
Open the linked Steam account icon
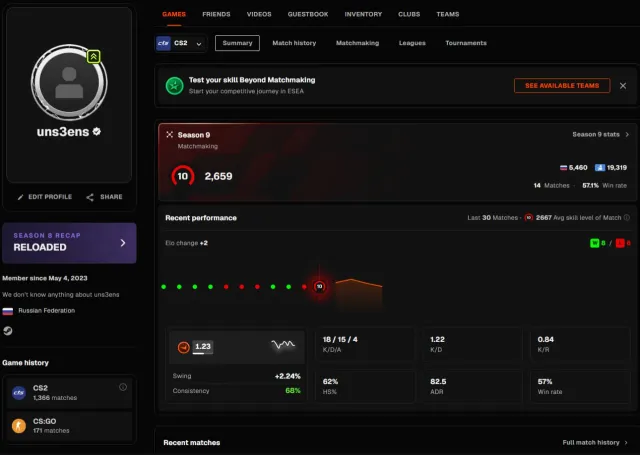[x=8, y=331]
